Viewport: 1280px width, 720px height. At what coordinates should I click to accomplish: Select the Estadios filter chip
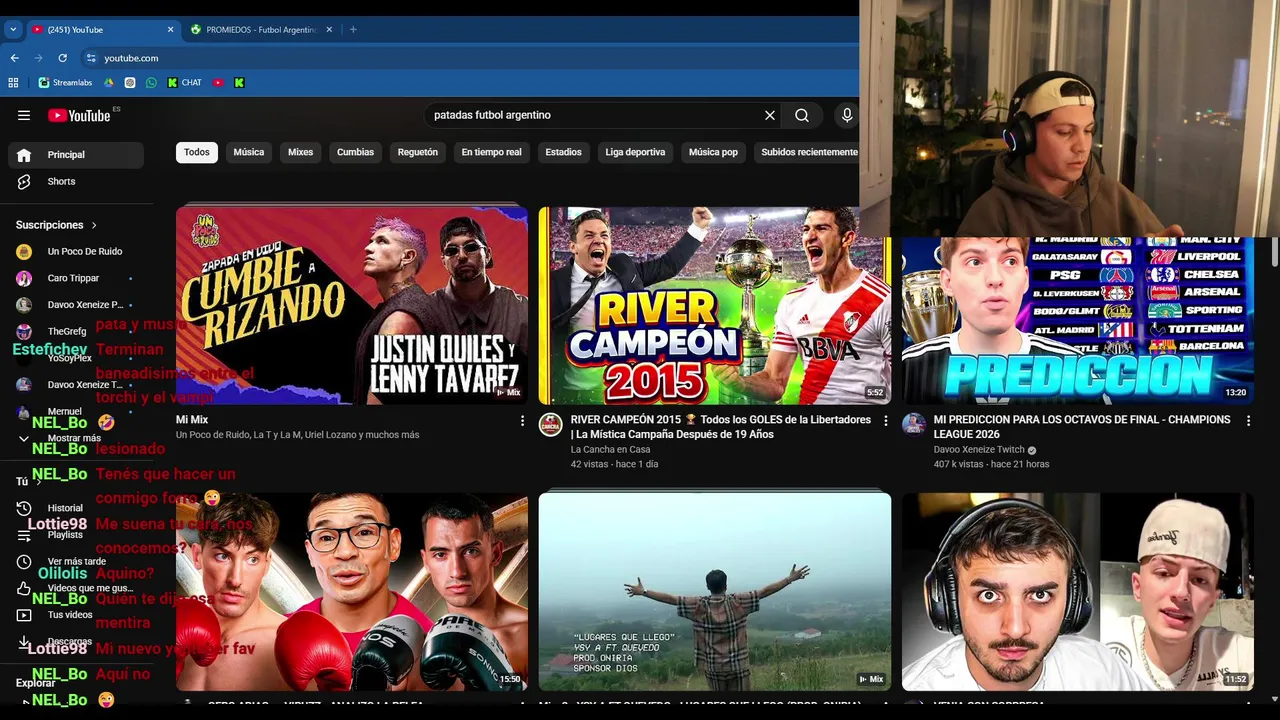coord(563,152)
